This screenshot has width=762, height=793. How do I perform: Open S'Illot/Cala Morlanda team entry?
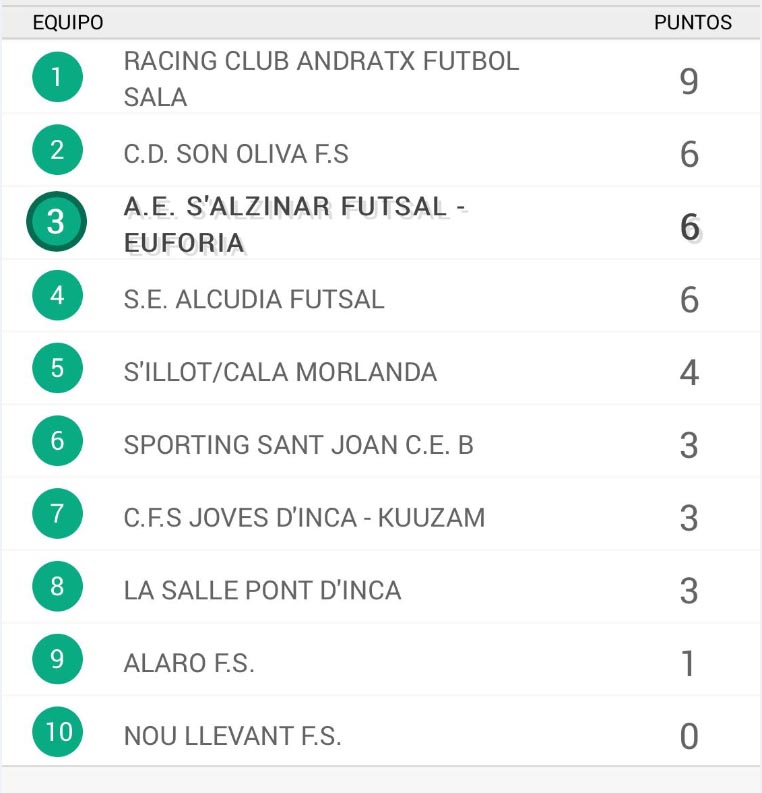pyautogui.click(x=280, y=372)
